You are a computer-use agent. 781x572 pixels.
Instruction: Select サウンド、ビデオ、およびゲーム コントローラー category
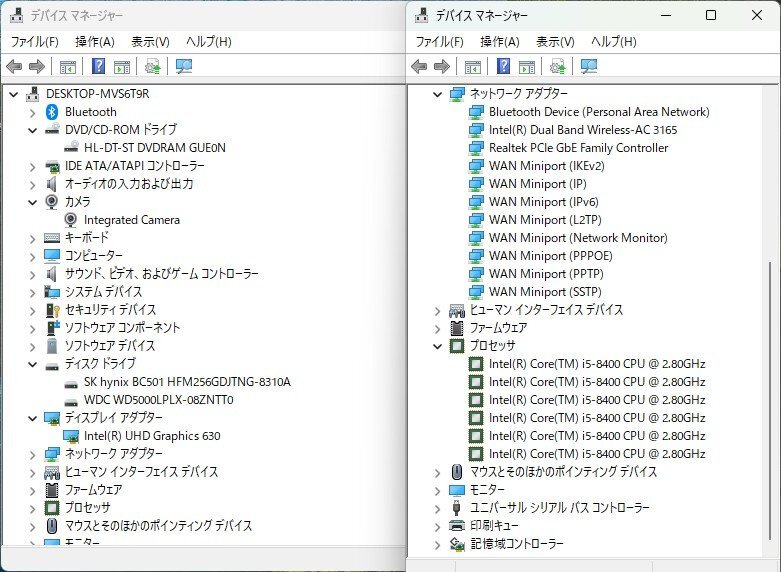[x=161, y=274]
